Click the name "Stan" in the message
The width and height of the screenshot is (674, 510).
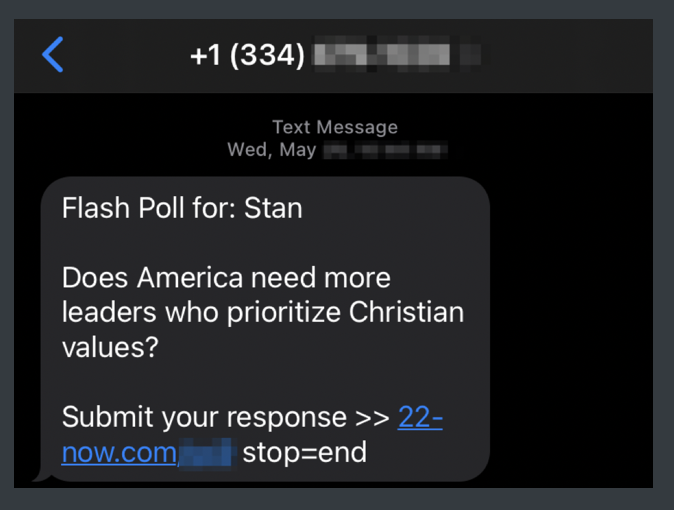click(273, 208)
